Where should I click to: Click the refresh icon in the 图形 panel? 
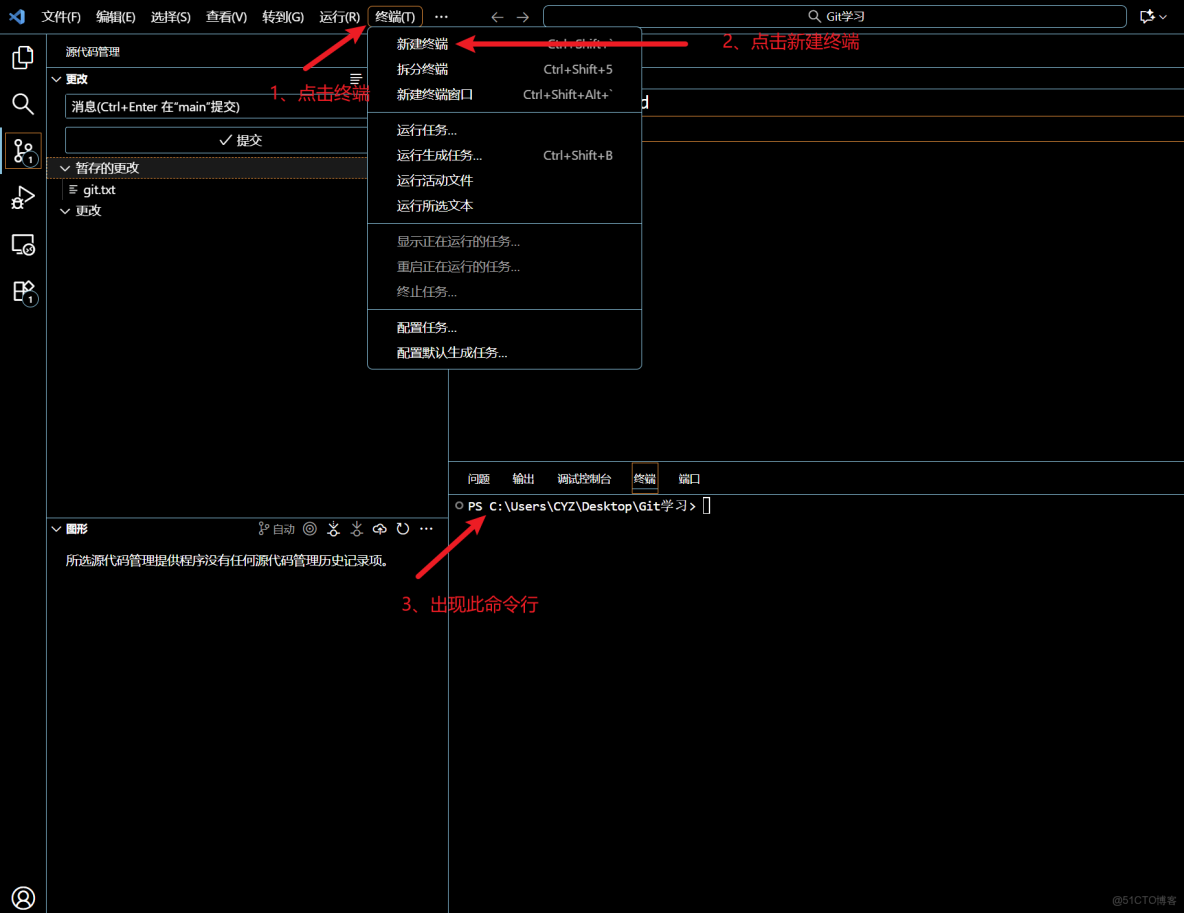pos(403,528)
